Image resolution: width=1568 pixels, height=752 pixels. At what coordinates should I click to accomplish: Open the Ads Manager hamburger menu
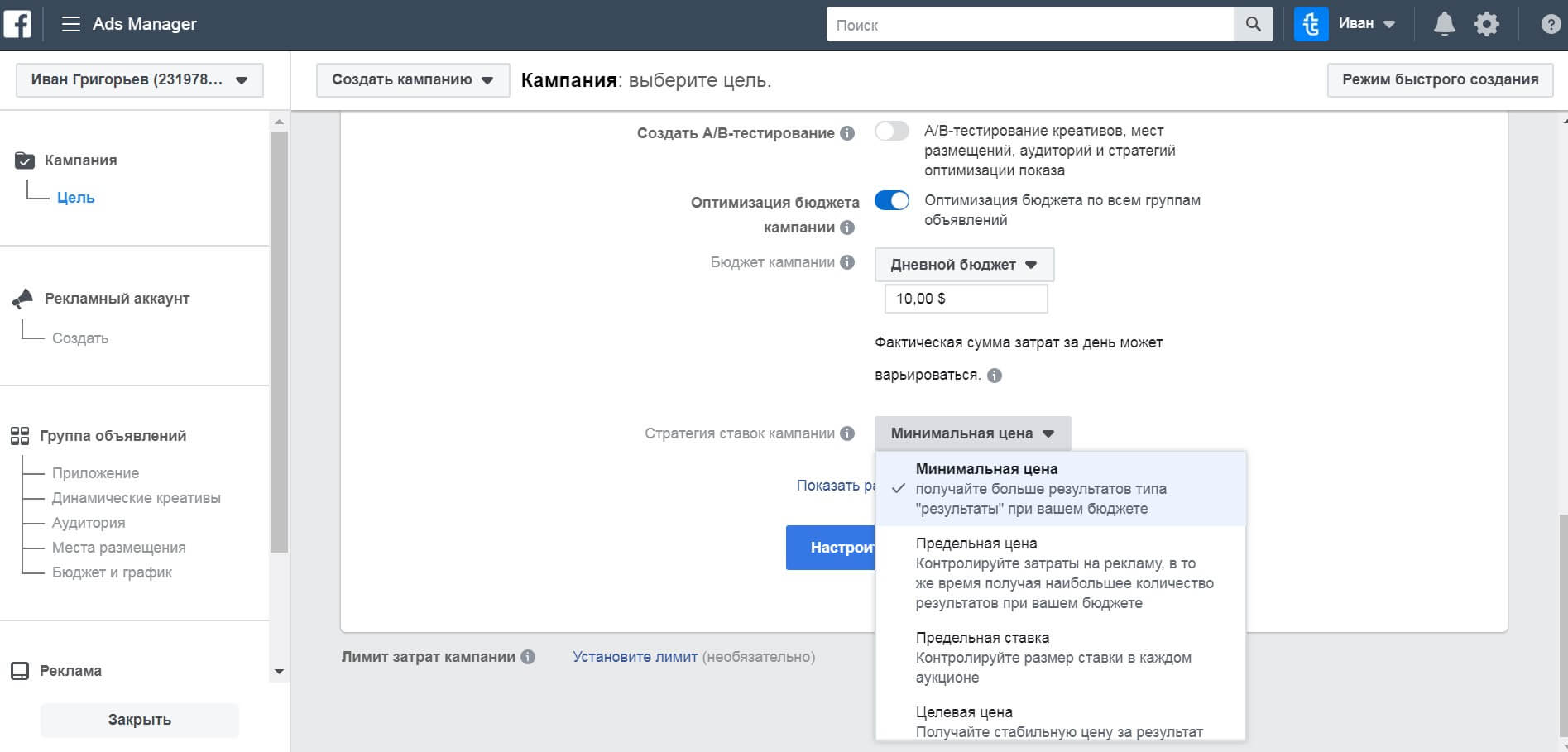click(71, 24)
